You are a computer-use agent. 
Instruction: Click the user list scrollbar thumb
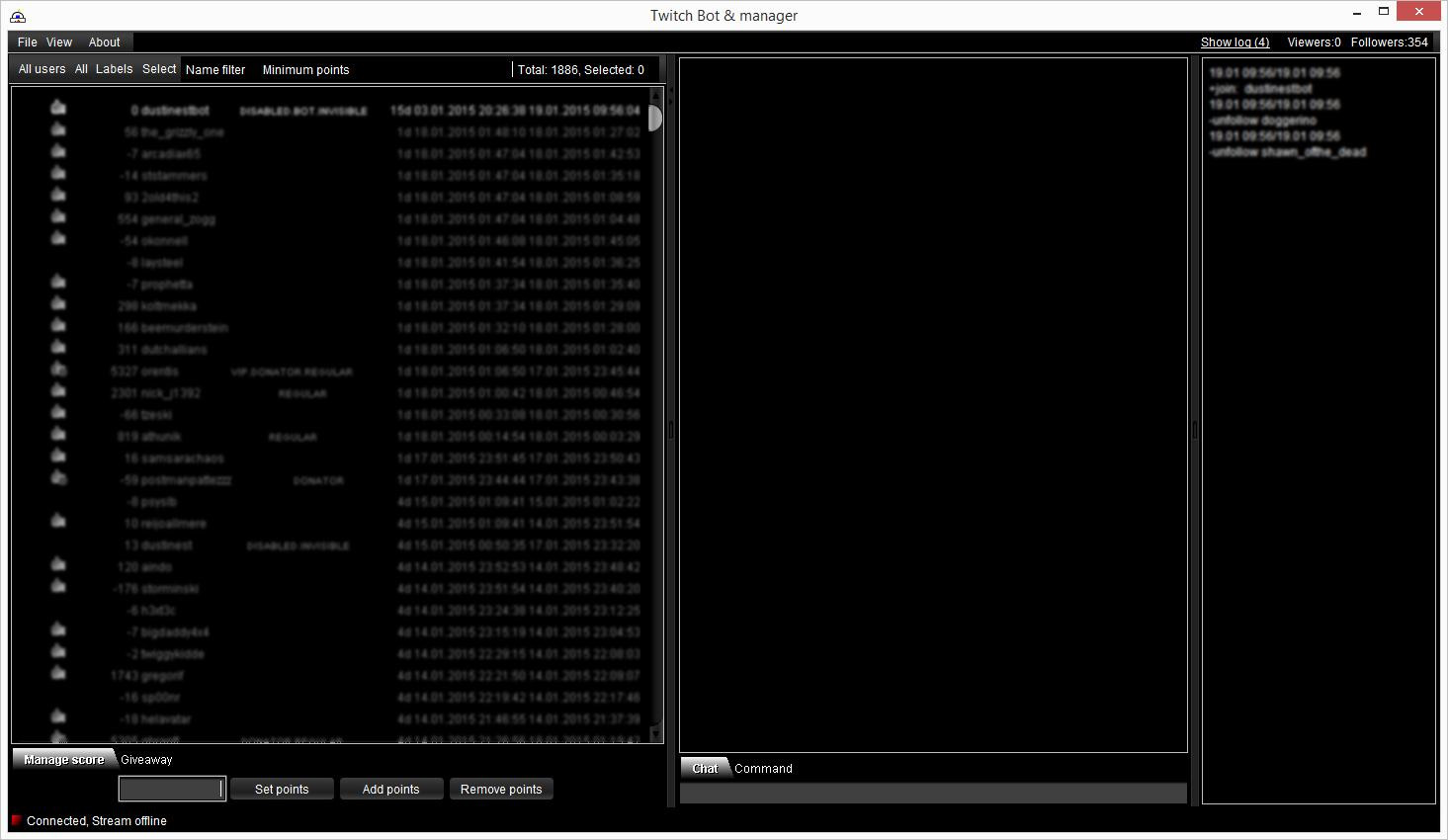click(654, 118)
